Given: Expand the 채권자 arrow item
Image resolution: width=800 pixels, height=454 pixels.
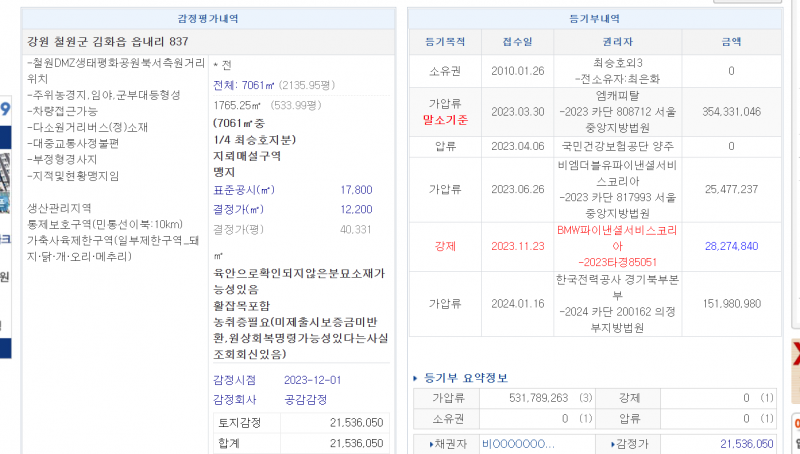Looking at the screenshot, I should click(x=444, y=443).
